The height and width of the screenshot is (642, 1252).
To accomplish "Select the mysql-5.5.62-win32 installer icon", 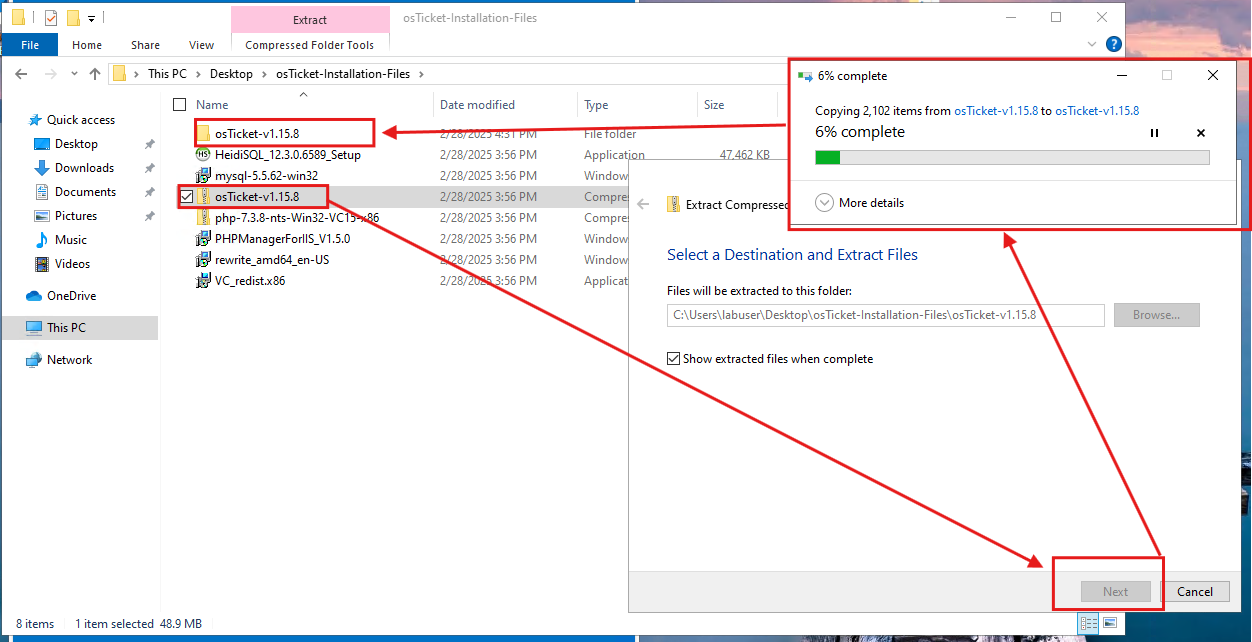I will pyautogui.click(x=204, y=176).
